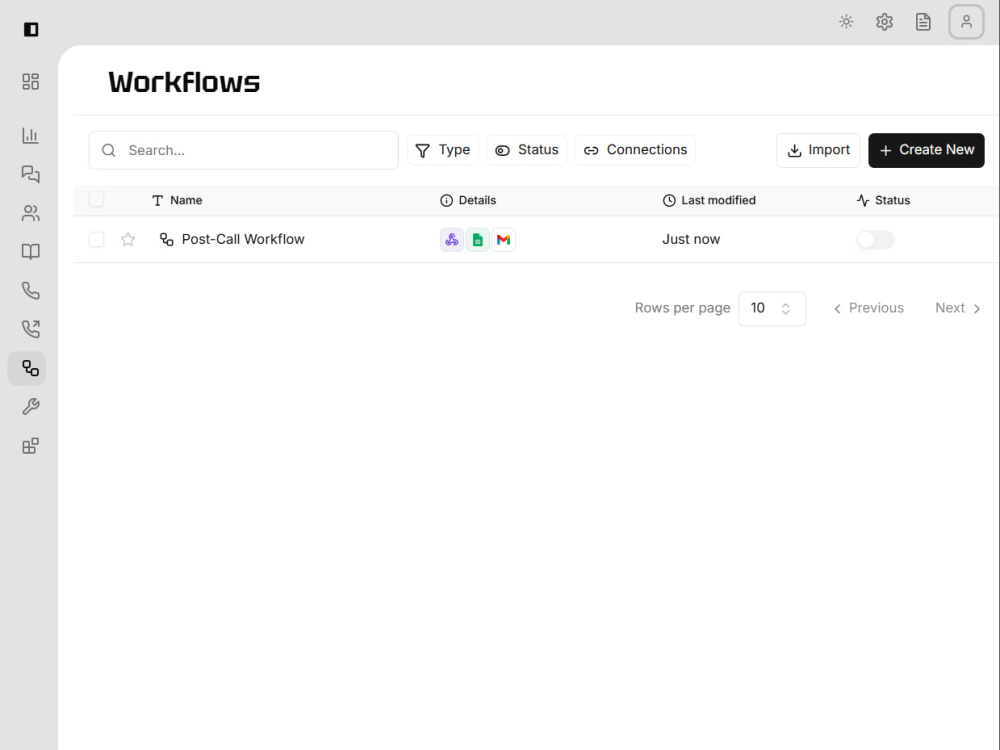
Task: Open the knowledge base book icon
Action: 31,252
